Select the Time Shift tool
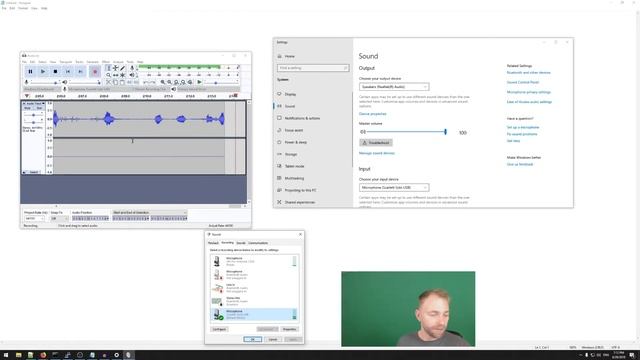640x360 pixels. click(x=116, y=75)
